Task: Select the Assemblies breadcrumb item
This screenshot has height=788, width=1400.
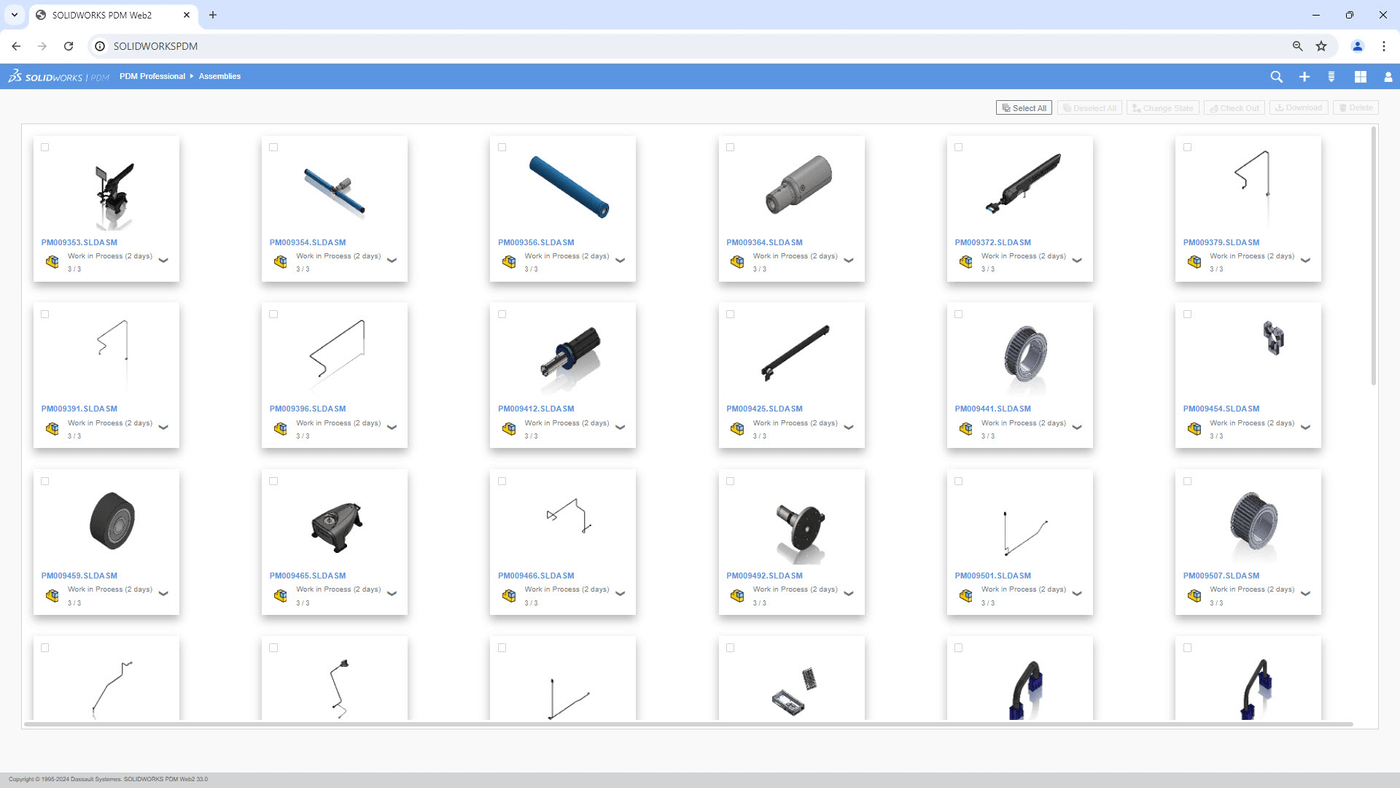Action: [219, 76]
